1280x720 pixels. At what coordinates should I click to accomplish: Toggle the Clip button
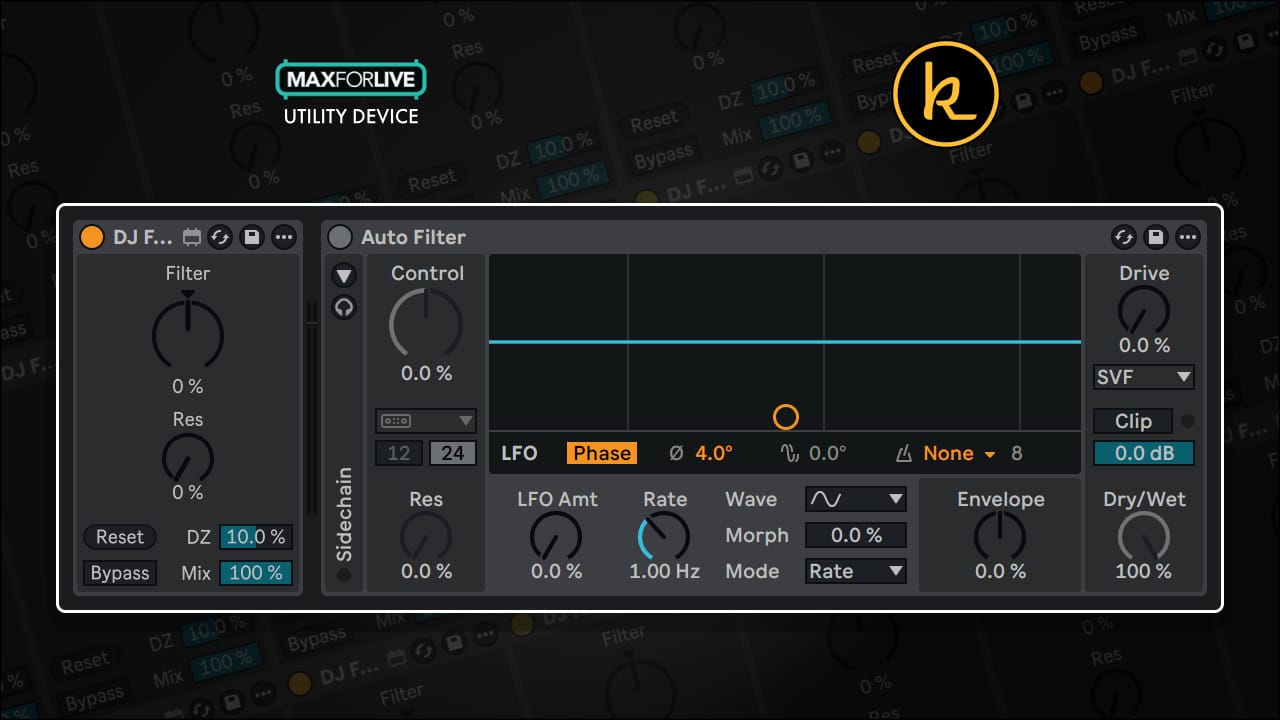coord(1133,421)
